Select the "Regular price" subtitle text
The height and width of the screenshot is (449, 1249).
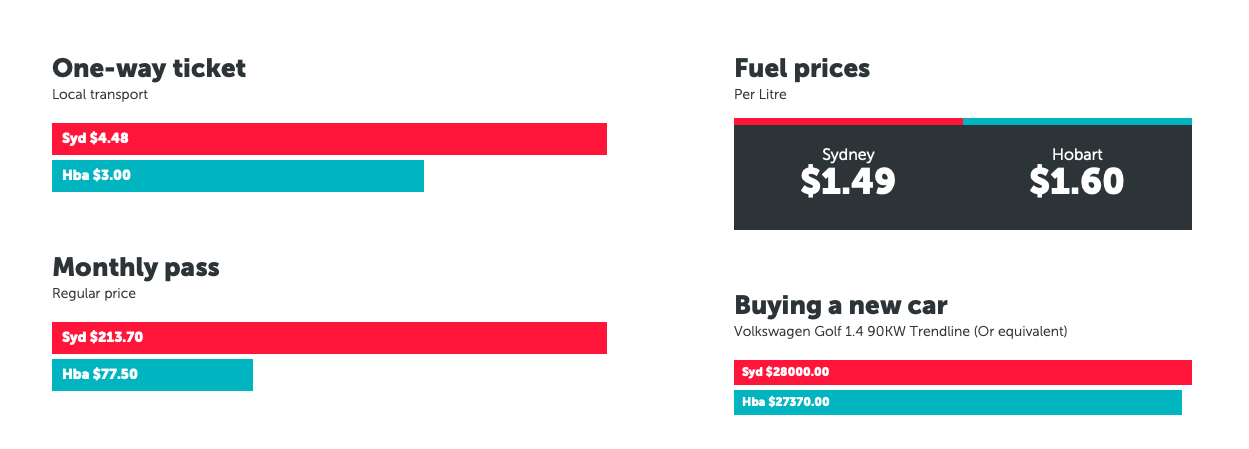point(94,294)
